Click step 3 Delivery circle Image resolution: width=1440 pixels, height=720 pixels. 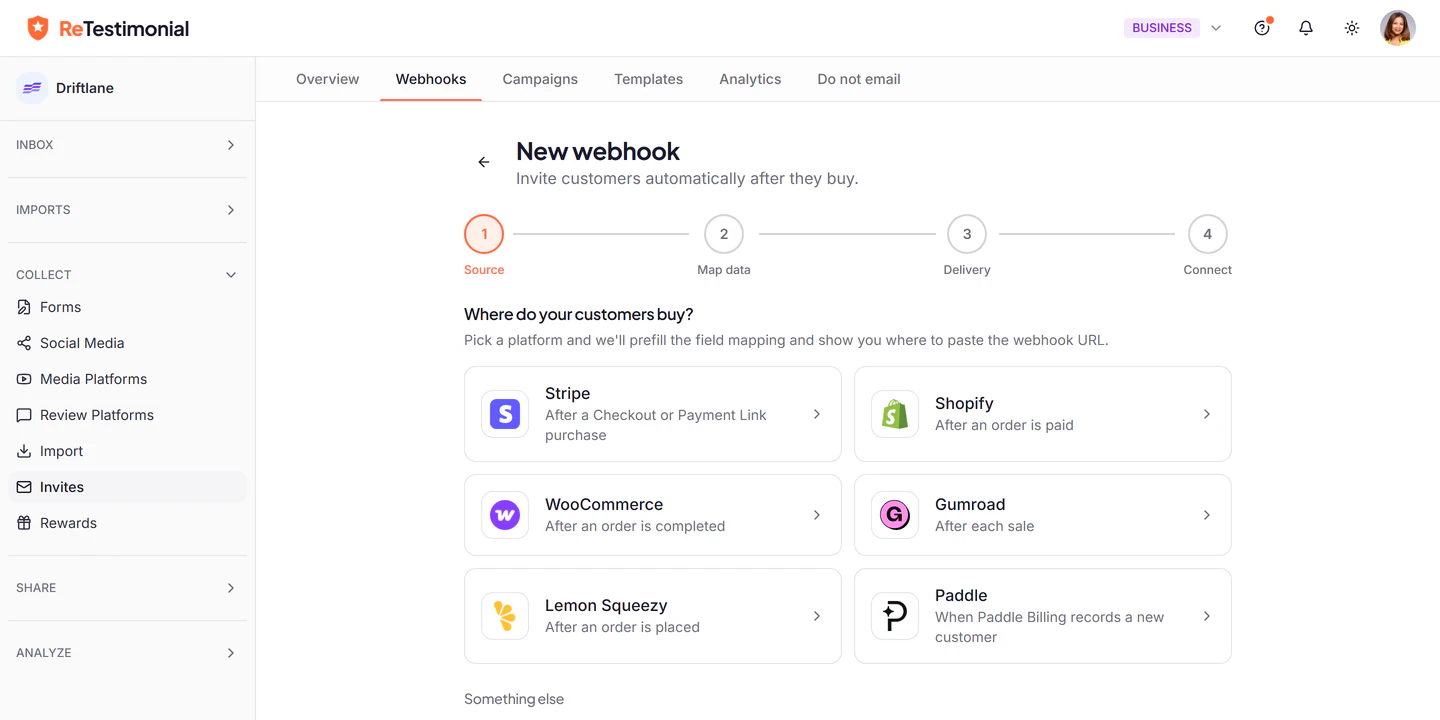tap(967, 234)
